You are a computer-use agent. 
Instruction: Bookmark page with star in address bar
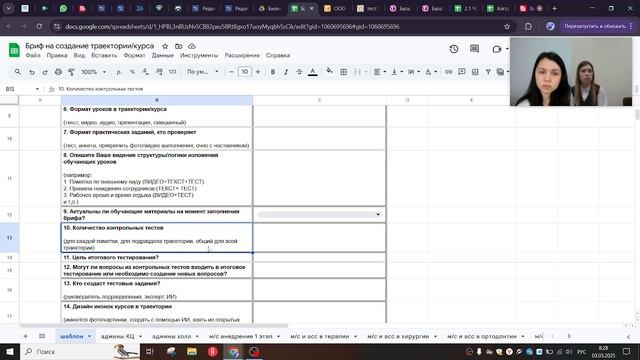507,27
